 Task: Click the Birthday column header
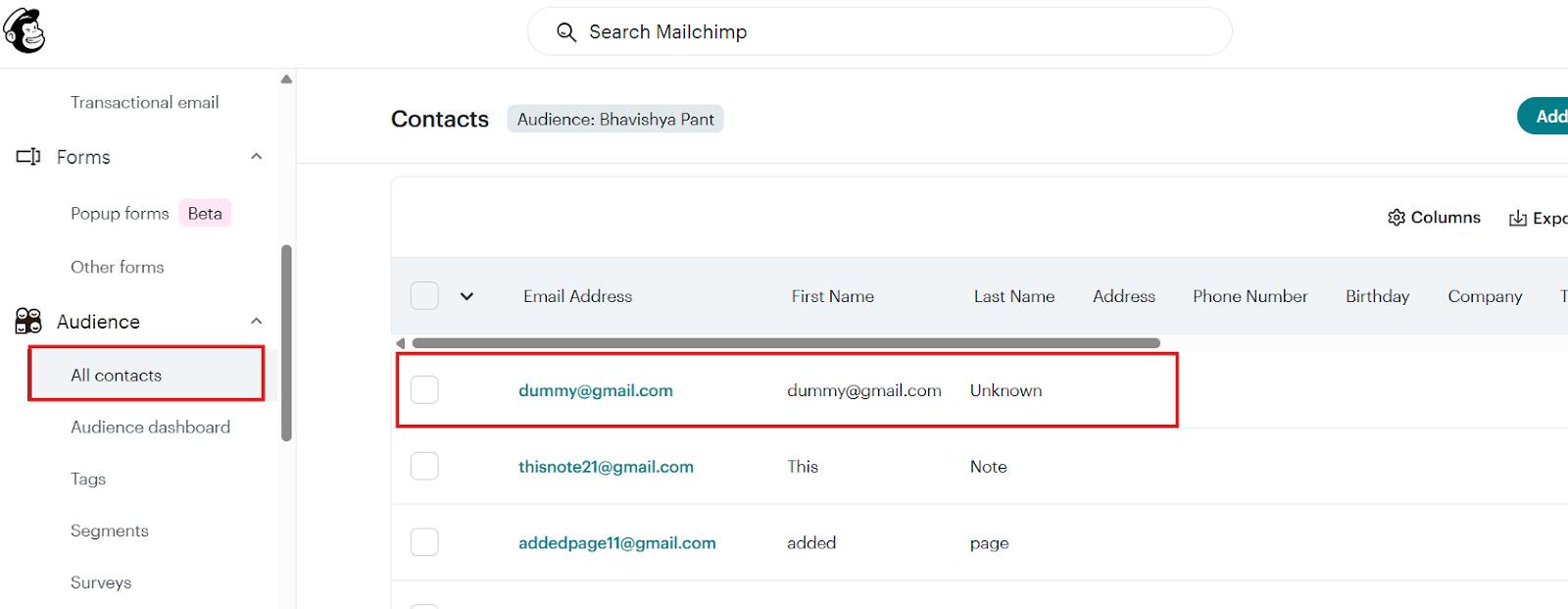tap(1377, 296)
